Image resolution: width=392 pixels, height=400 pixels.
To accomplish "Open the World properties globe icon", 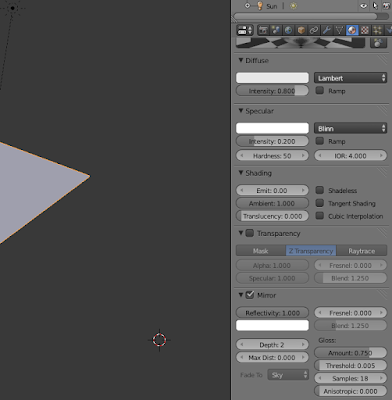I will point(288,30).
